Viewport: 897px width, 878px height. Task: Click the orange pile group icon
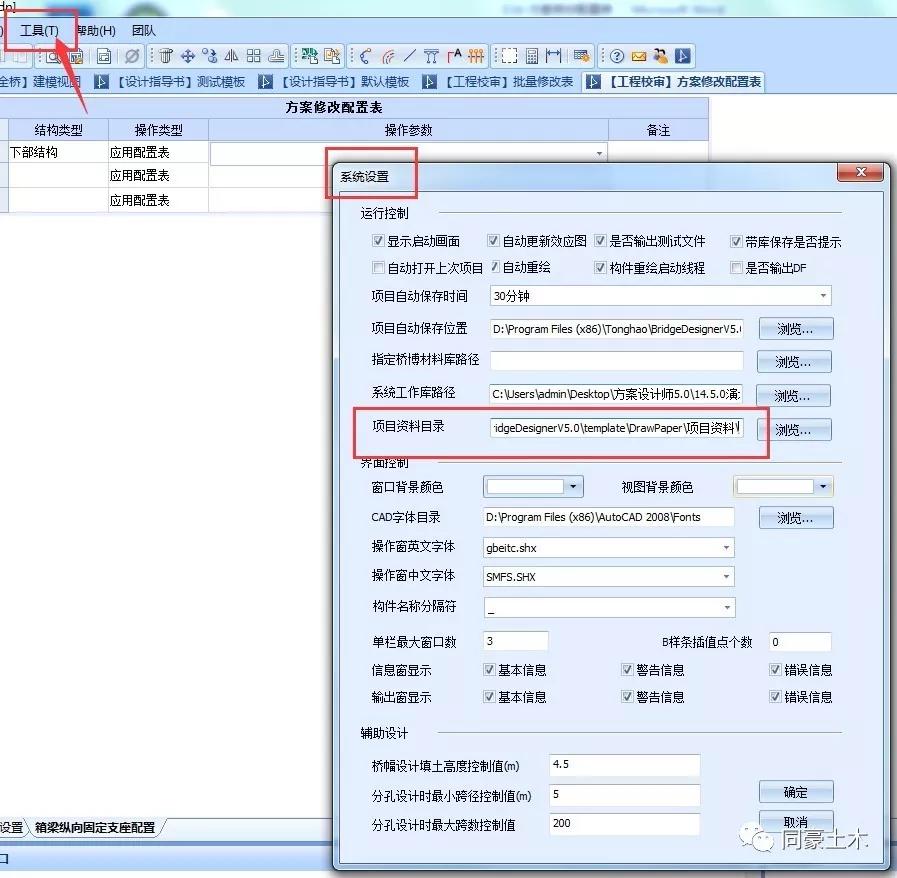[x=475, y=56]
